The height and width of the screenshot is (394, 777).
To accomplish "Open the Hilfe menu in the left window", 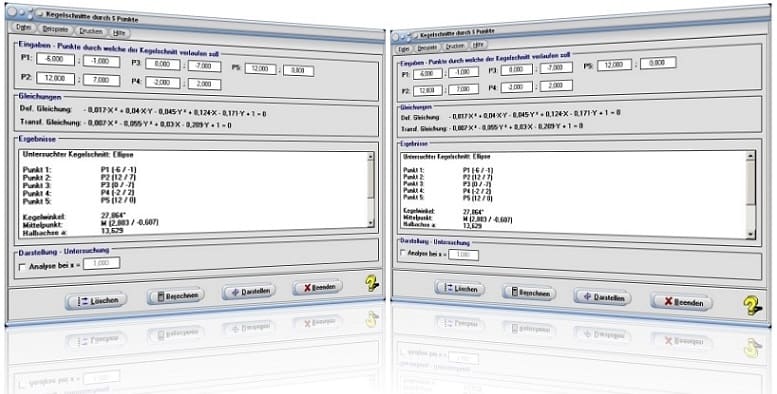I will 119,33.
